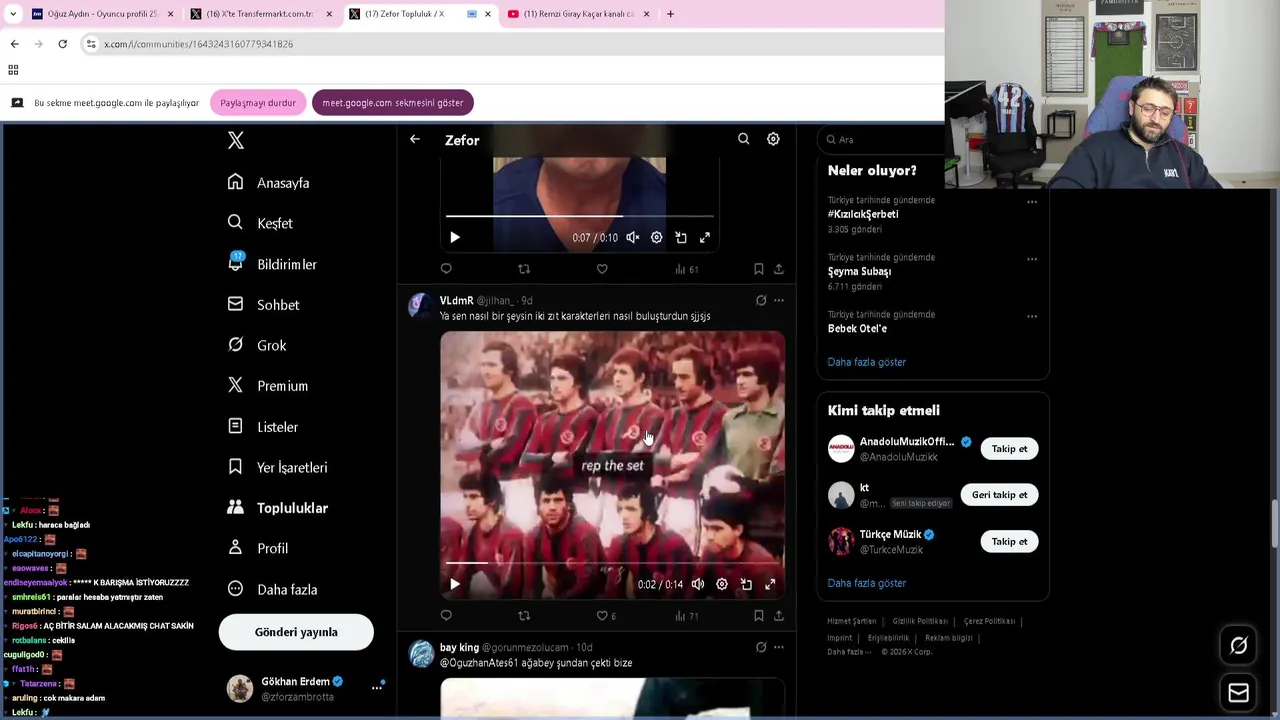The image size is (1280, 720).
Task: Bookmark the top video post
Action: pyautogui.click(x=758, y=269)
